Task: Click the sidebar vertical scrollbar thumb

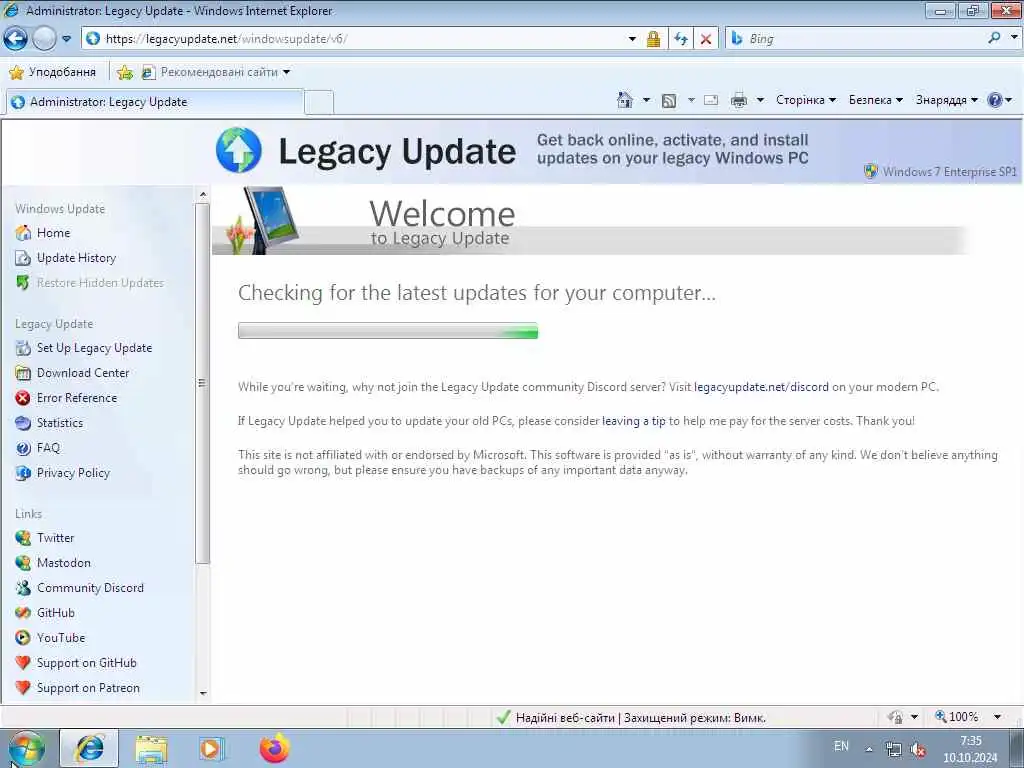Action: pos(202,383)
